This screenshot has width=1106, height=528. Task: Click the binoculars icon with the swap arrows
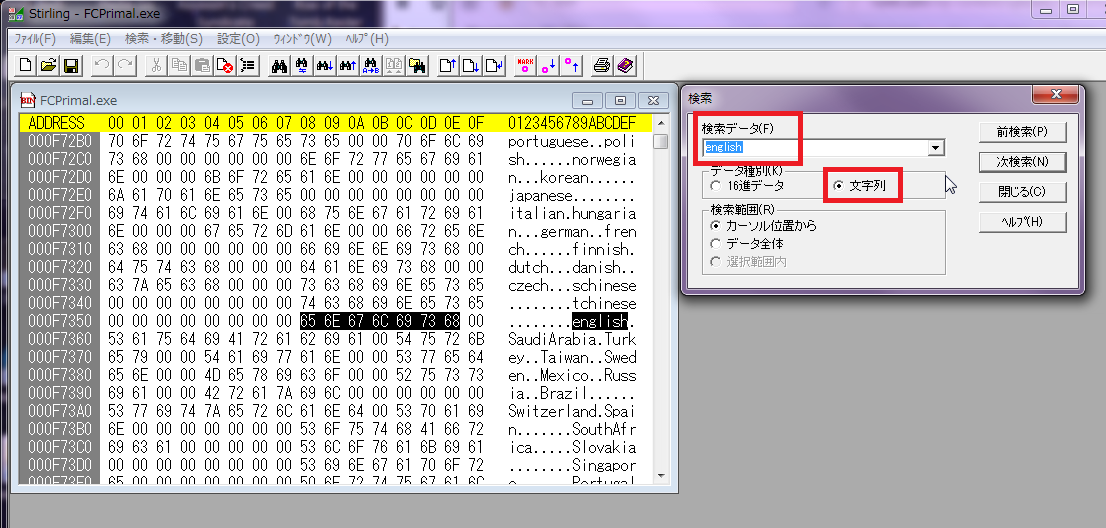click(x=302, y=66)
